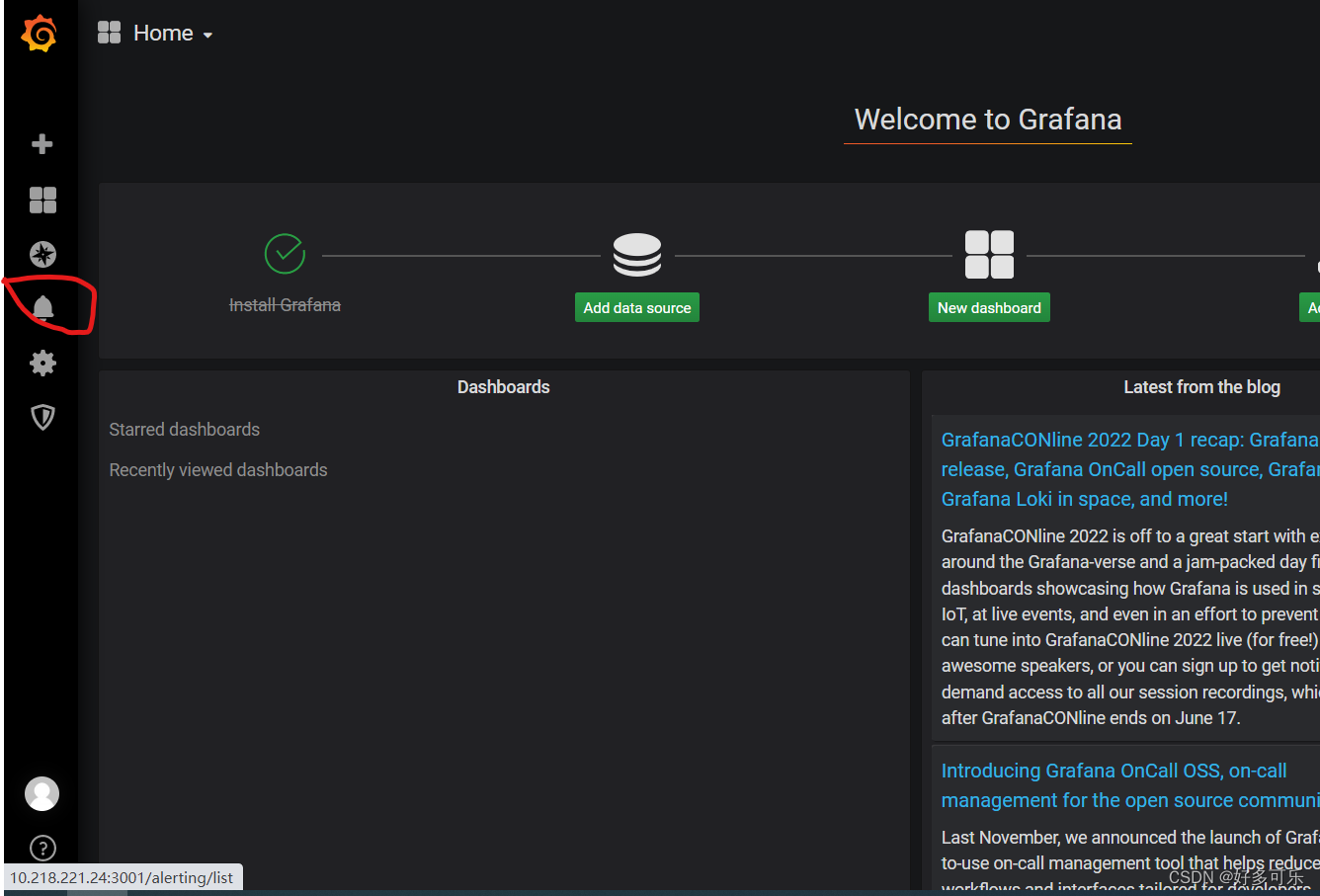Click the Install Grafana checkmark step
The height and width of the screenshot is (896, 1320).
click(x=285, y=254)
